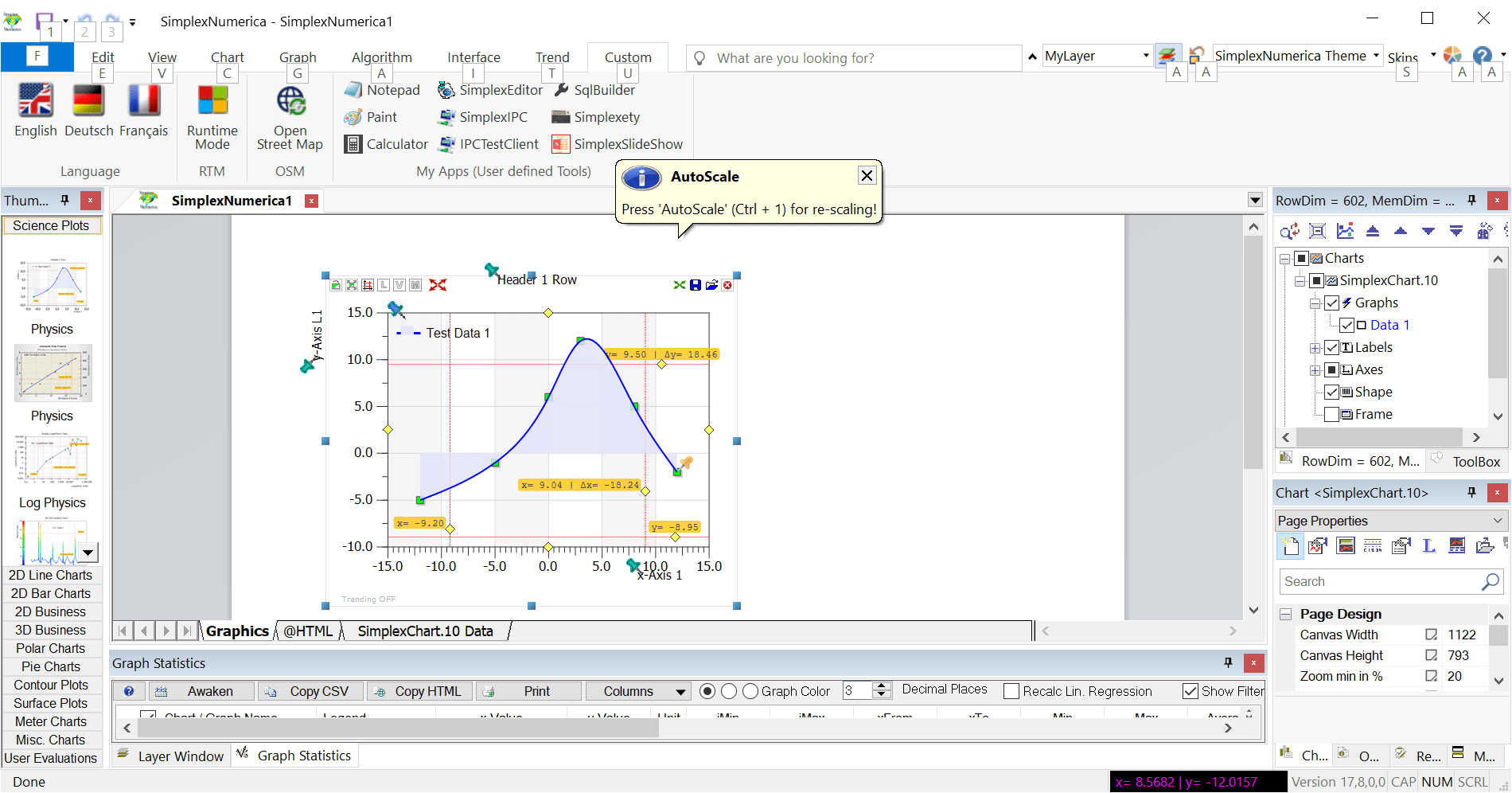Launch SqlBuilder tool
Screen dimensions: 1512x793
(594, 90)
